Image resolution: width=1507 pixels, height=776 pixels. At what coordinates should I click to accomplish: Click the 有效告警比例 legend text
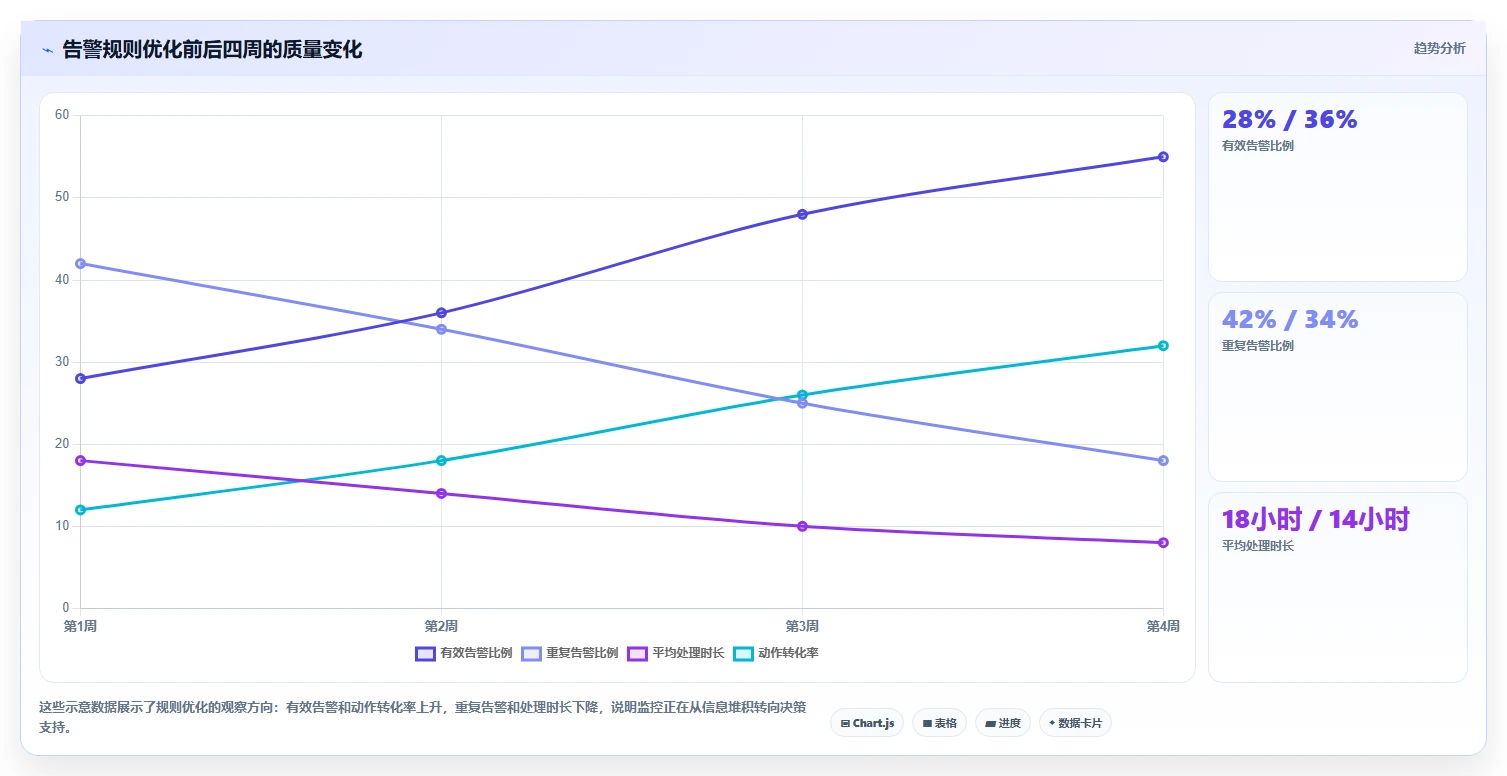(x=476, y=654)
